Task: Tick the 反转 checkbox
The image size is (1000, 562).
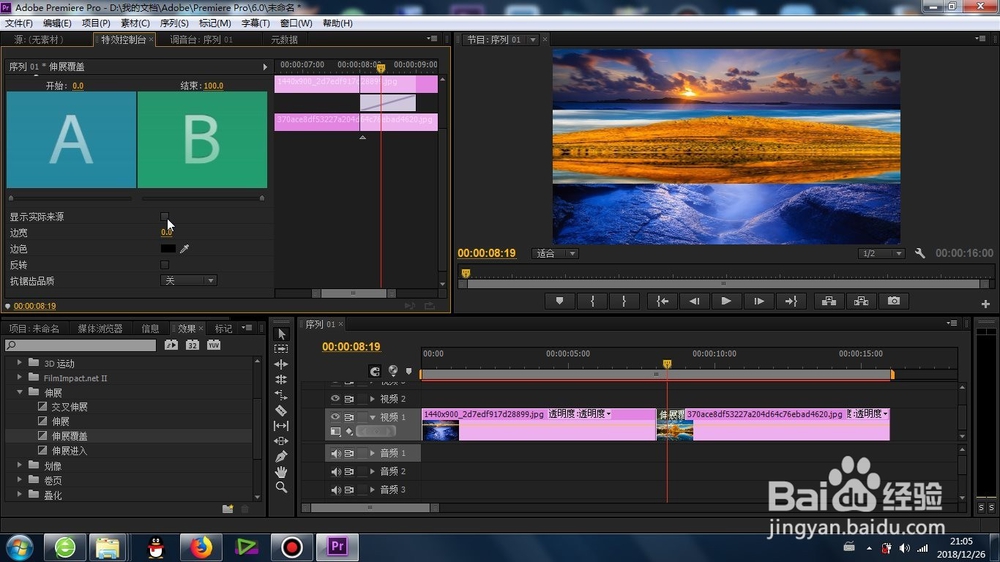Action: point(165,265)
